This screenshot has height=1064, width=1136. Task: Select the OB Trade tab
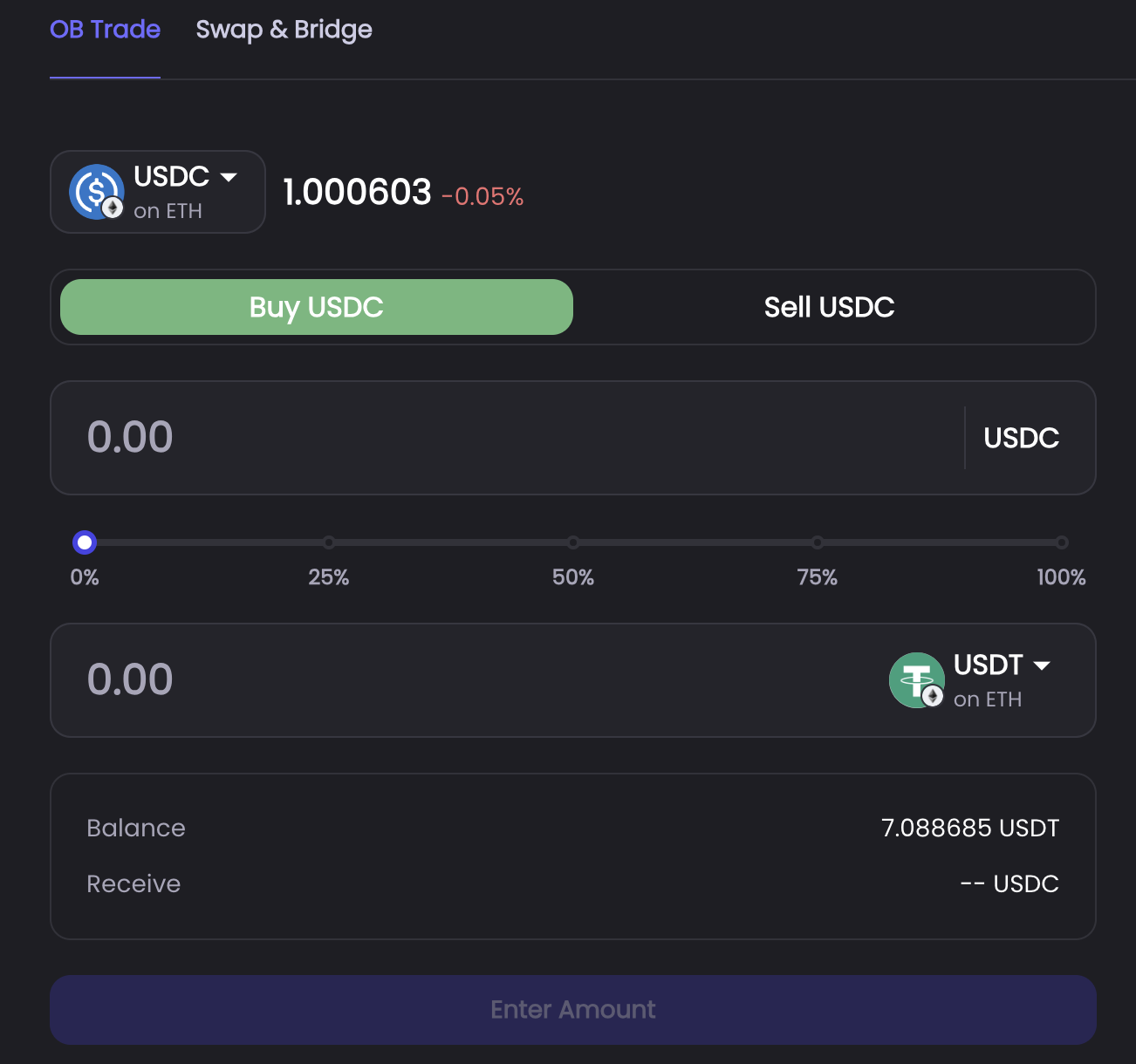coord(105,29)
